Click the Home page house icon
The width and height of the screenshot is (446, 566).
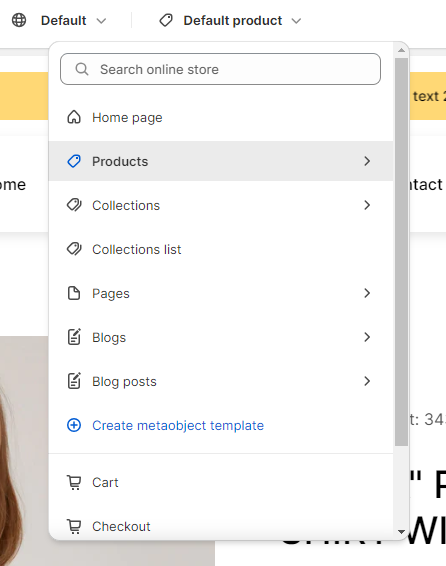click(74, 117)
